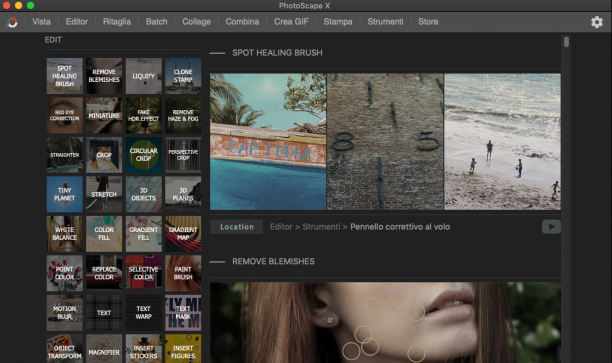Select the Crop tile
612x363 pixels.
click(x=104, y=155)
